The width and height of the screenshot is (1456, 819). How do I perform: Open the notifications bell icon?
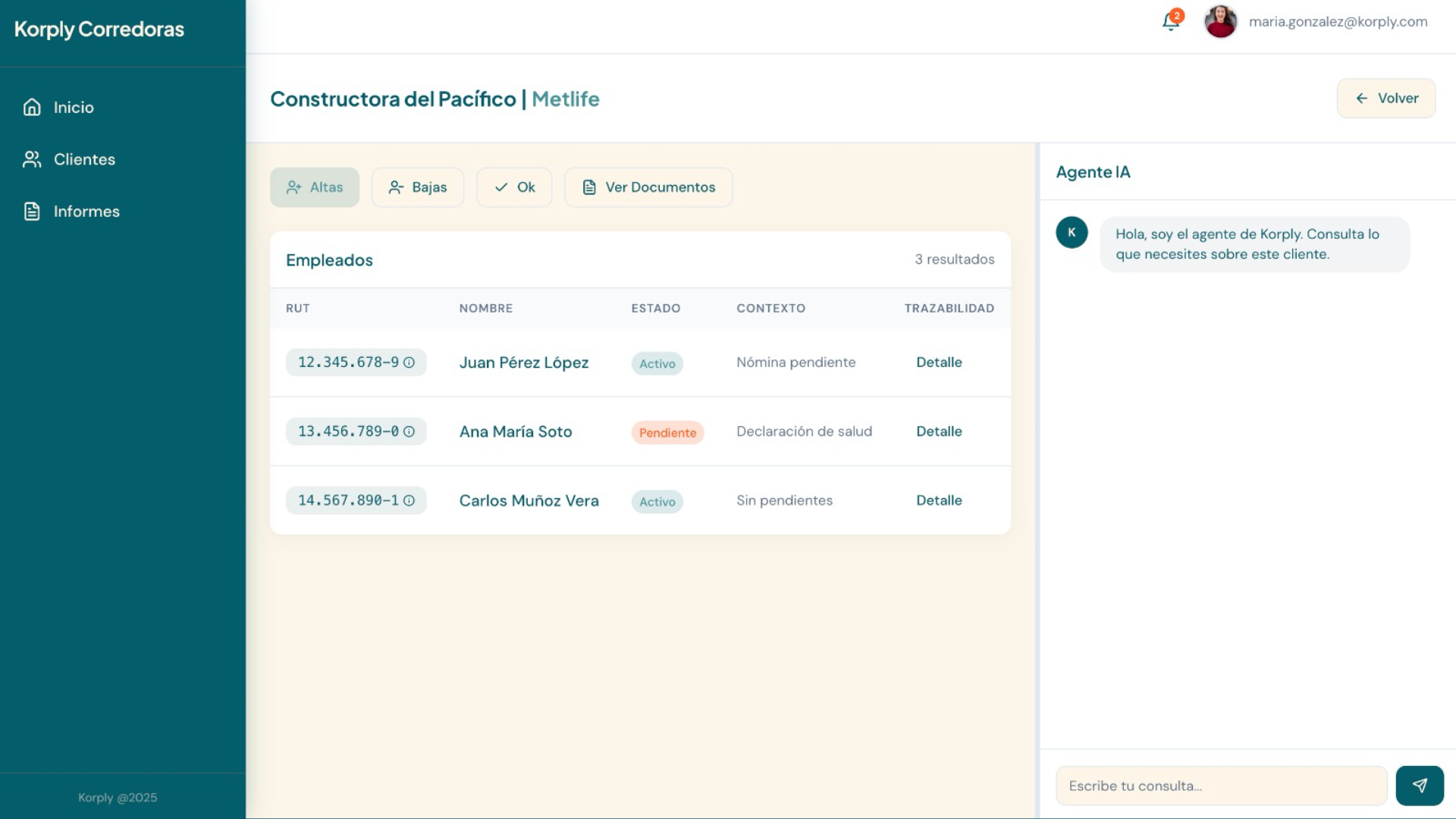click(x=1170, y=22)
